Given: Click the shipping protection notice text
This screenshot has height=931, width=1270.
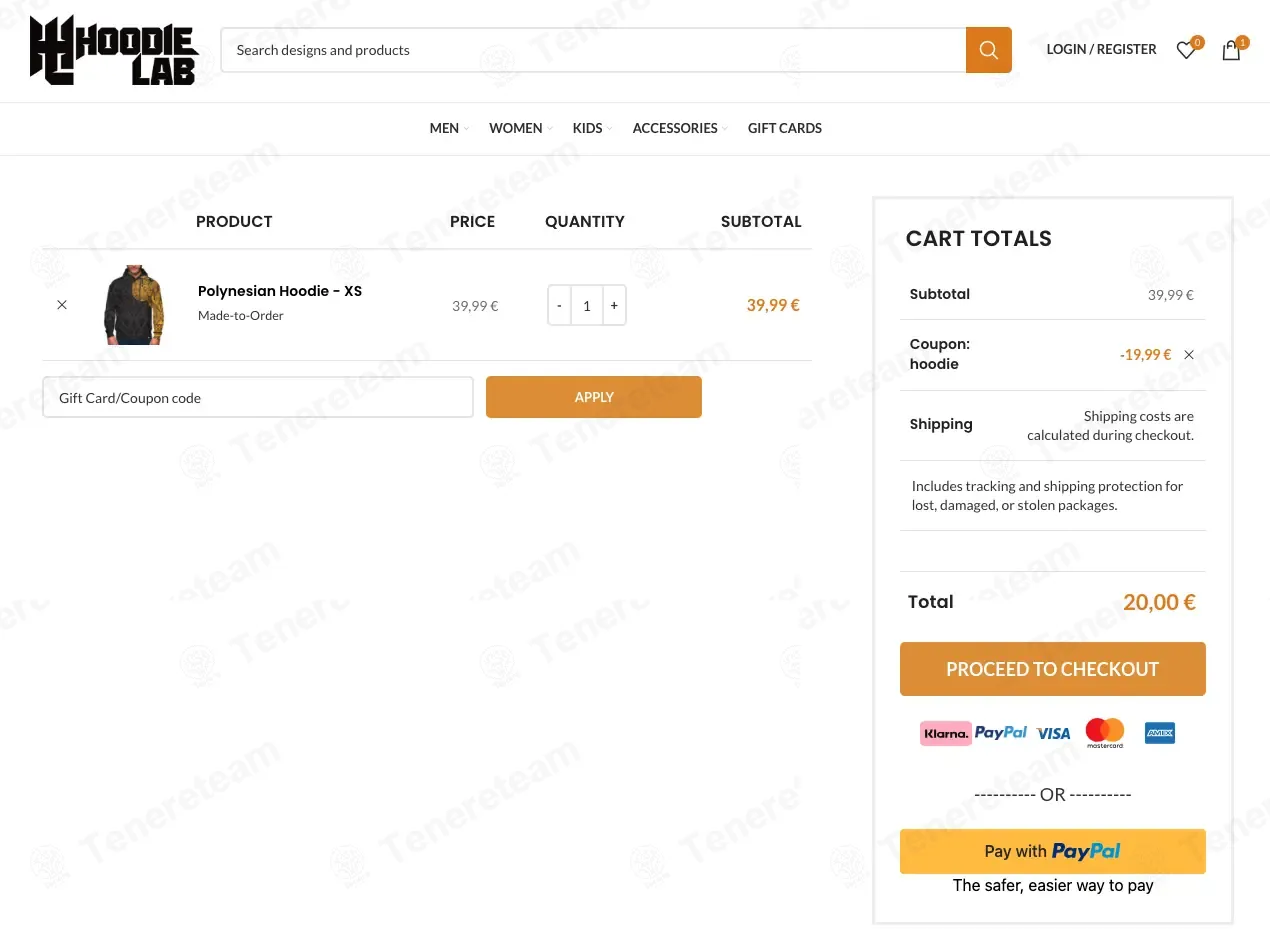Looking at the screenshot, I should (x=1047, y=495).
